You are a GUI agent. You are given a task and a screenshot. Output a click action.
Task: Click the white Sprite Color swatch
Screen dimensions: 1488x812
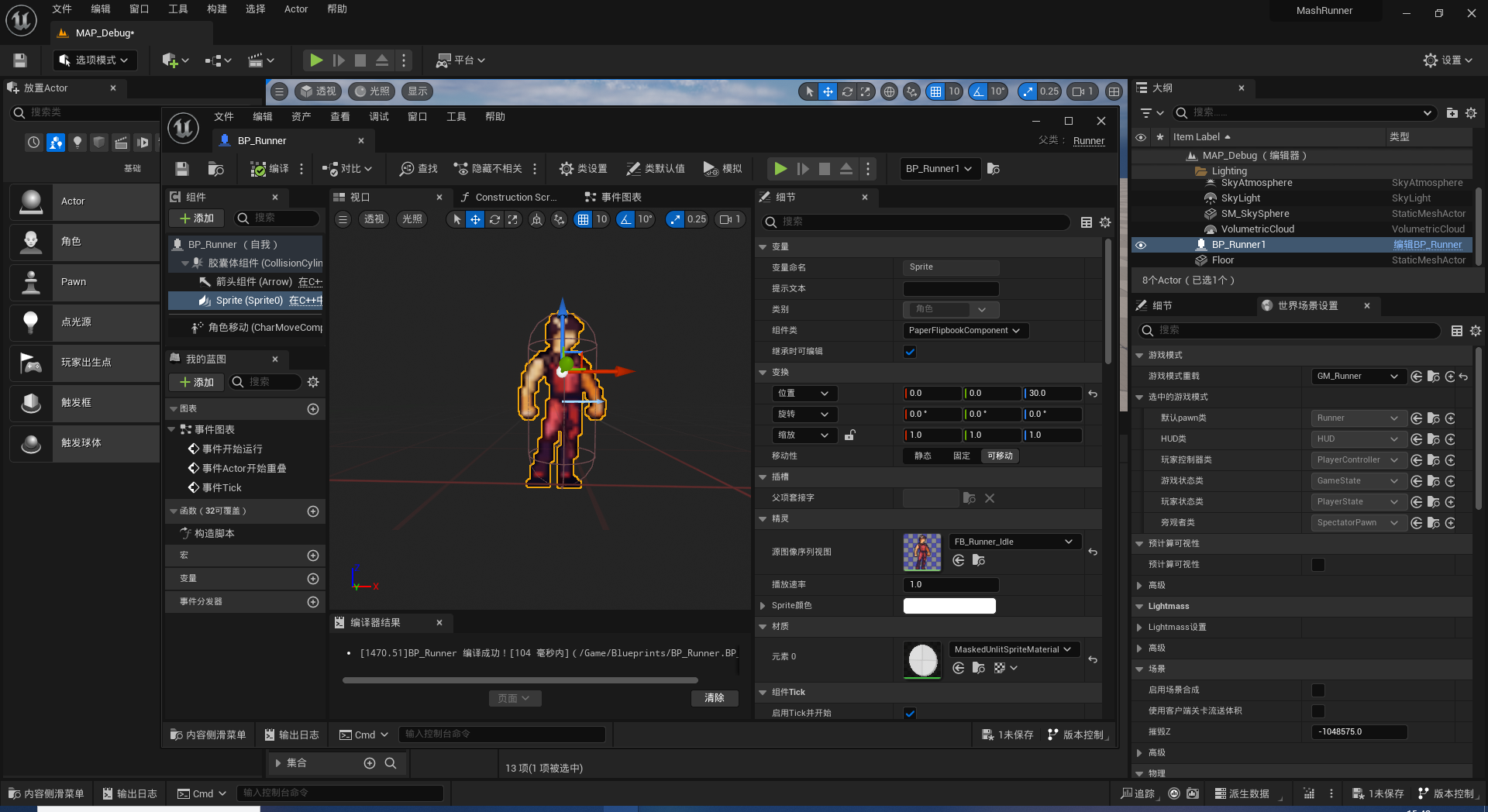[x=949, y=606]
